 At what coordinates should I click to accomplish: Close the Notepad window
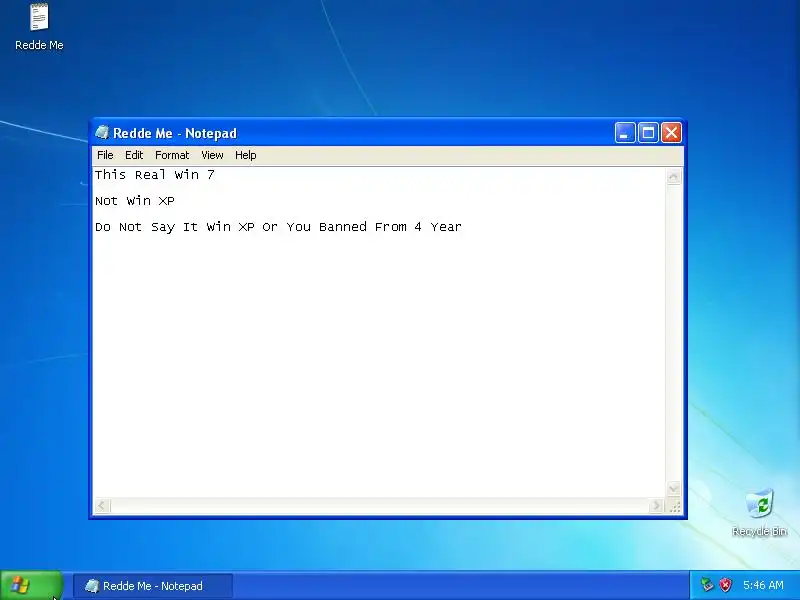pos(671,133)
